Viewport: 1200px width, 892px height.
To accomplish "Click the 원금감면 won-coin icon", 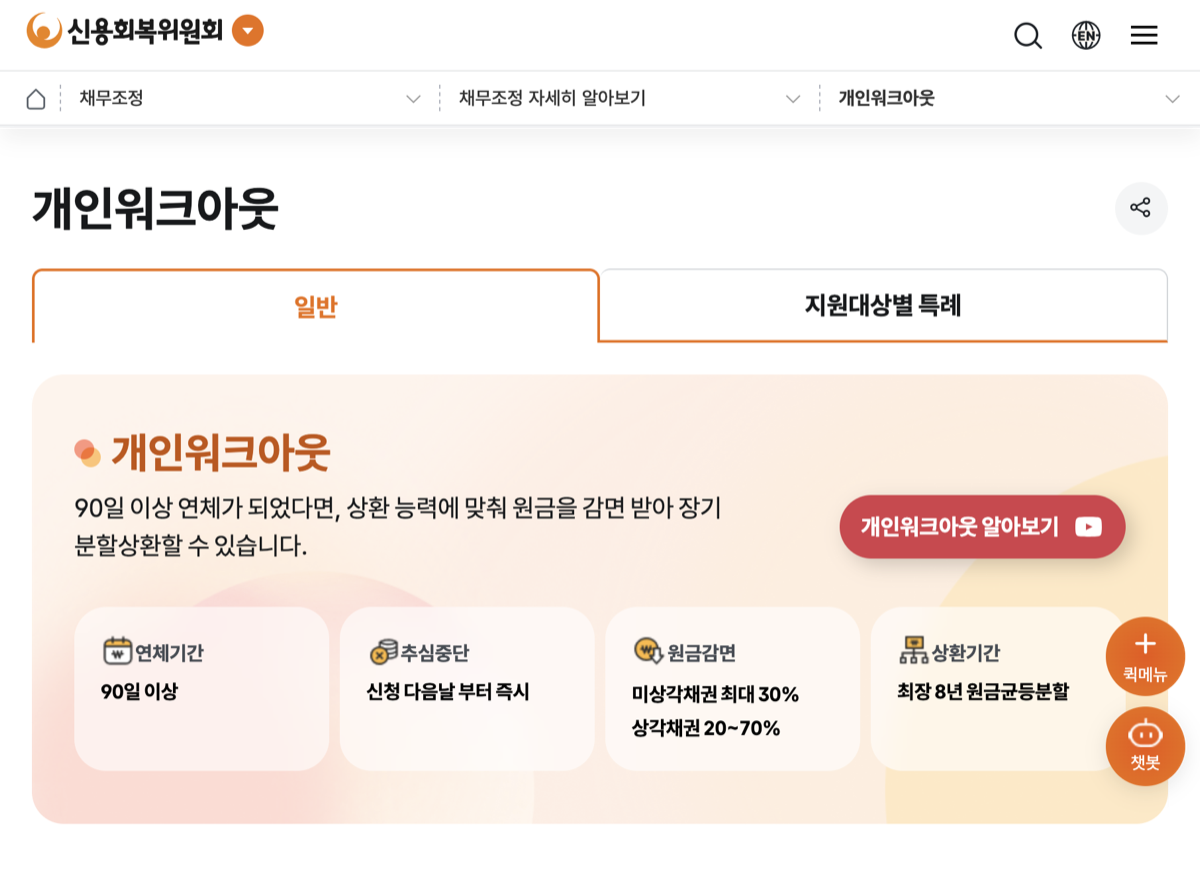I will pos(649,651).
